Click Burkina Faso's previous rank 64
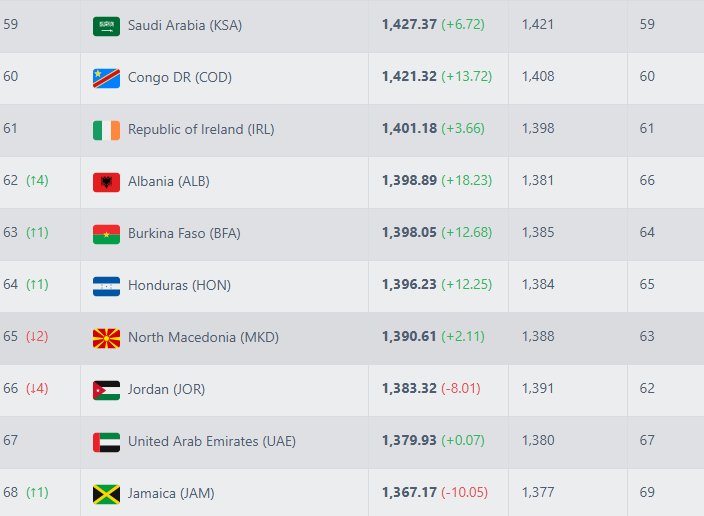This screenshot has height=516, width=704. [x=647, y=233]
